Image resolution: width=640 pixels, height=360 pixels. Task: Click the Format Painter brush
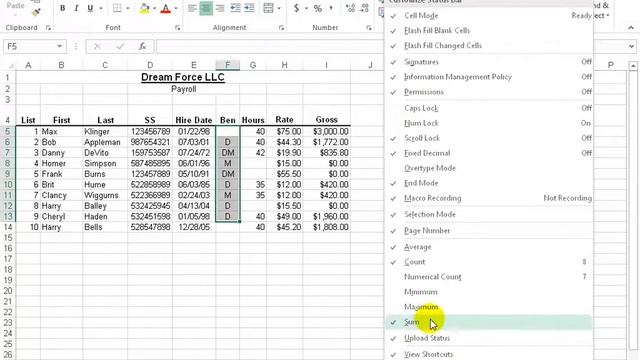36,12
